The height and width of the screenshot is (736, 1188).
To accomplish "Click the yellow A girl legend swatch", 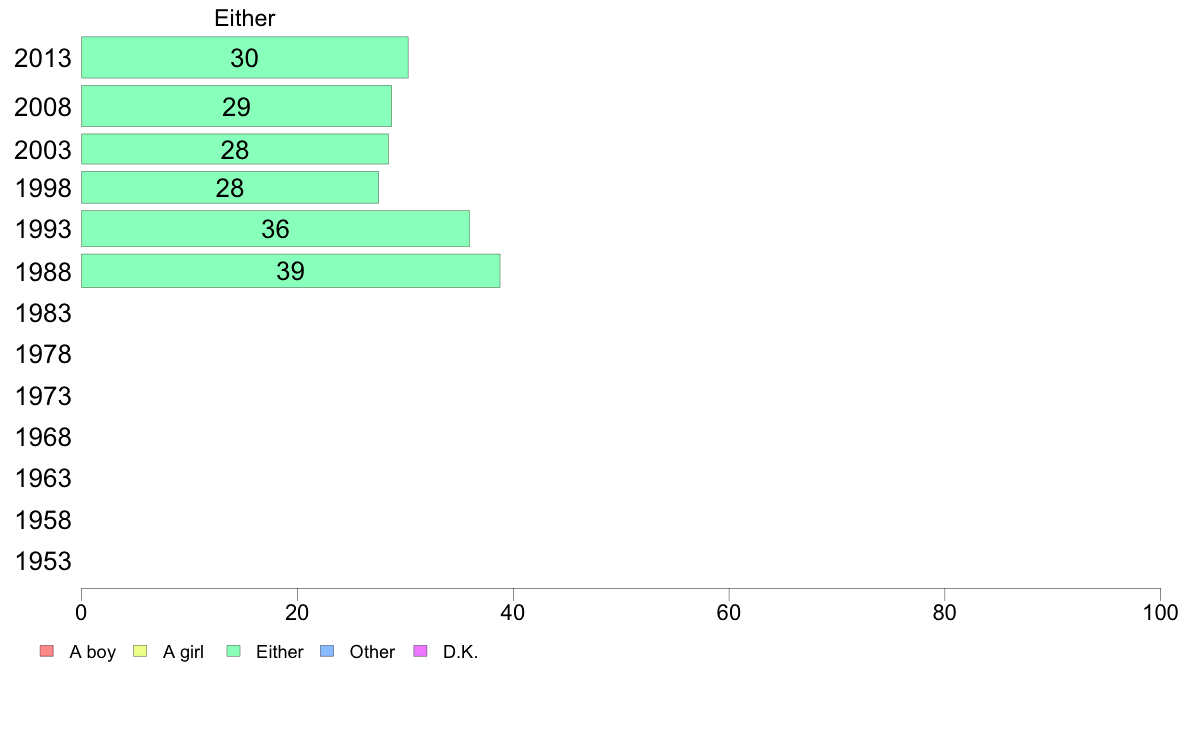I will (x=140, y=651).
